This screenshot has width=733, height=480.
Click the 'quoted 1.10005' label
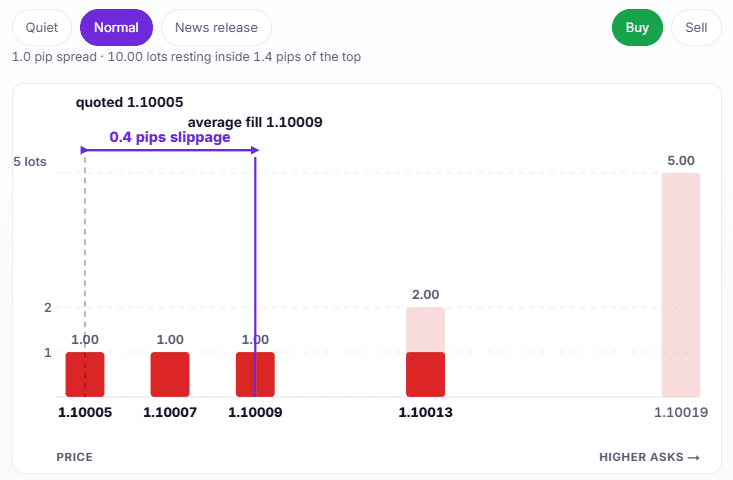[129, 102]
